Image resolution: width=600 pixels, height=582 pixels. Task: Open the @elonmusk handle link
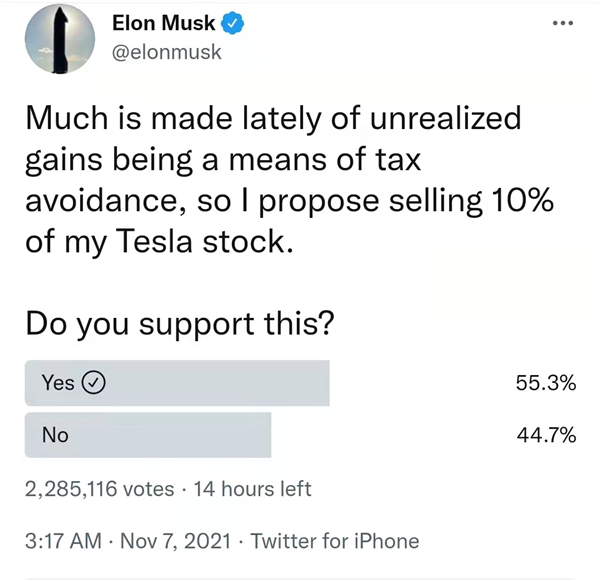click(166, 52)
